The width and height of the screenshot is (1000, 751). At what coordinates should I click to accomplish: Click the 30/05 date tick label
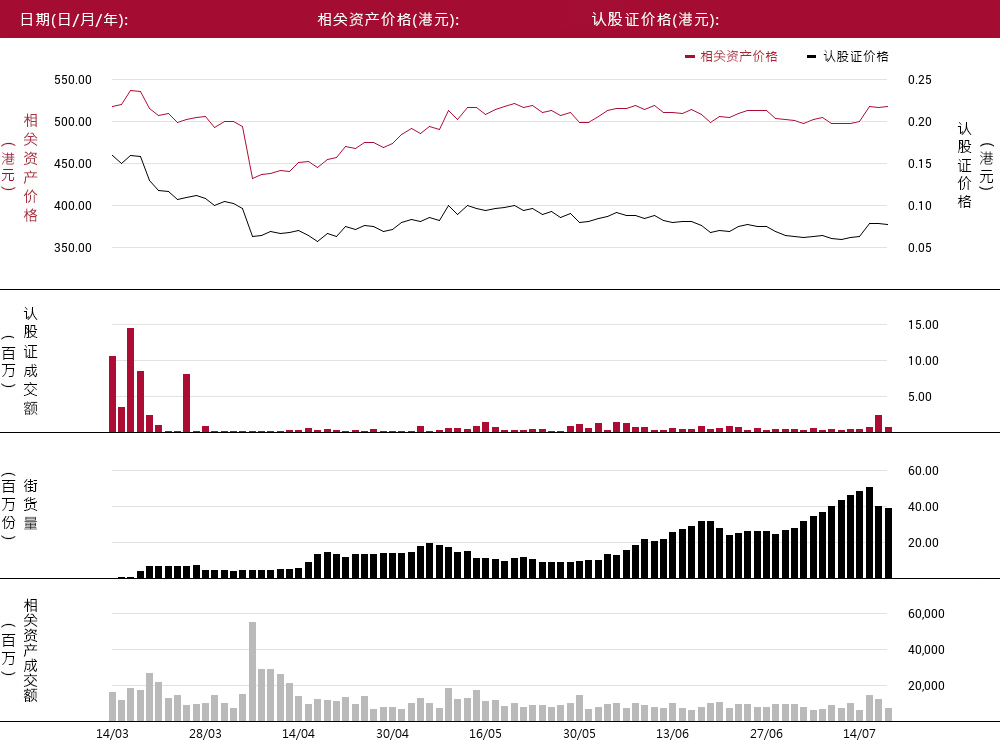pos(579,734)
